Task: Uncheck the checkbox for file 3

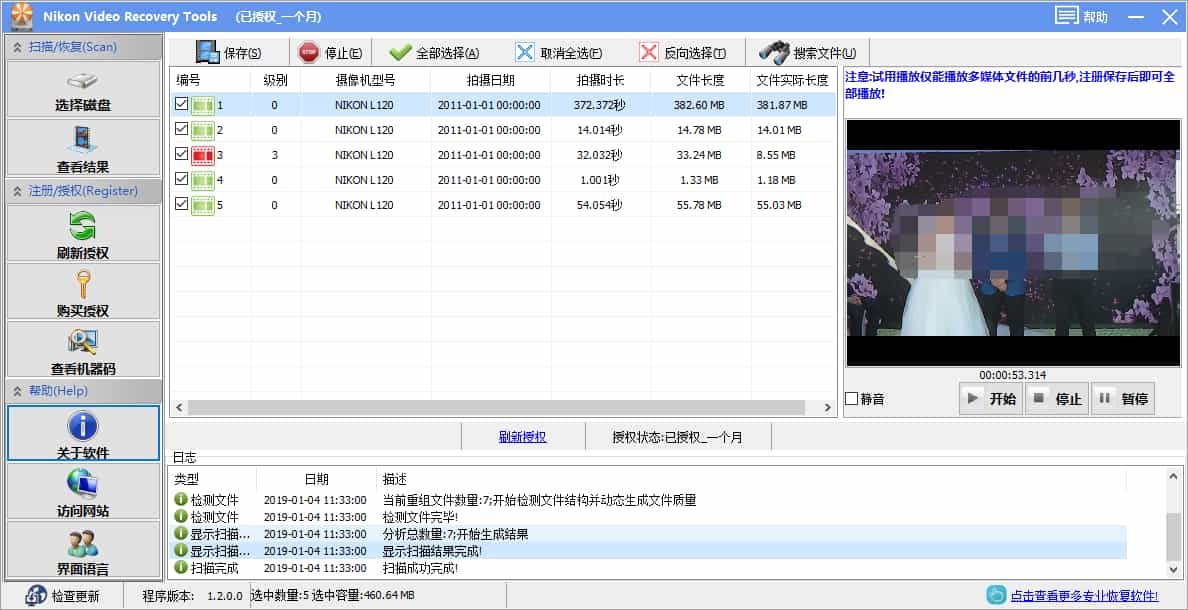Action: click(x=181, y=154)
